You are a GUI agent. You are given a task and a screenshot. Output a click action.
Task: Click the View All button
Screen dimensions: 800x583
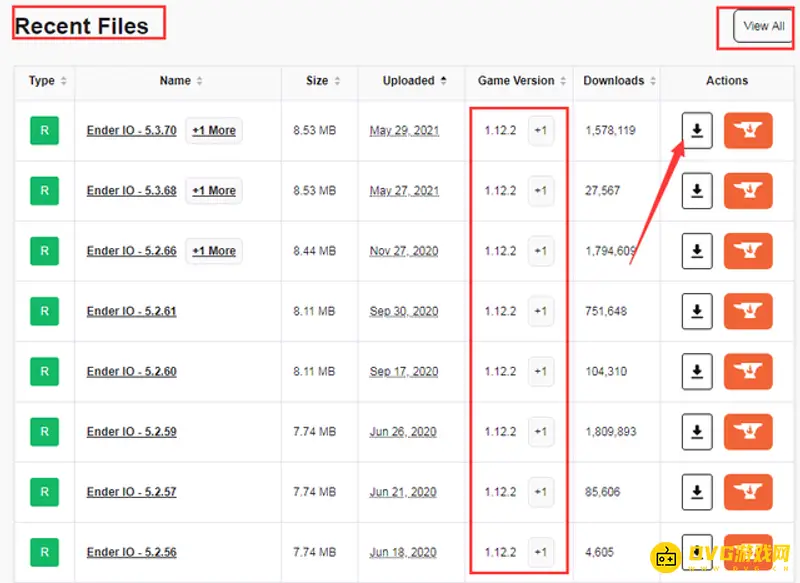coord(763,27)
